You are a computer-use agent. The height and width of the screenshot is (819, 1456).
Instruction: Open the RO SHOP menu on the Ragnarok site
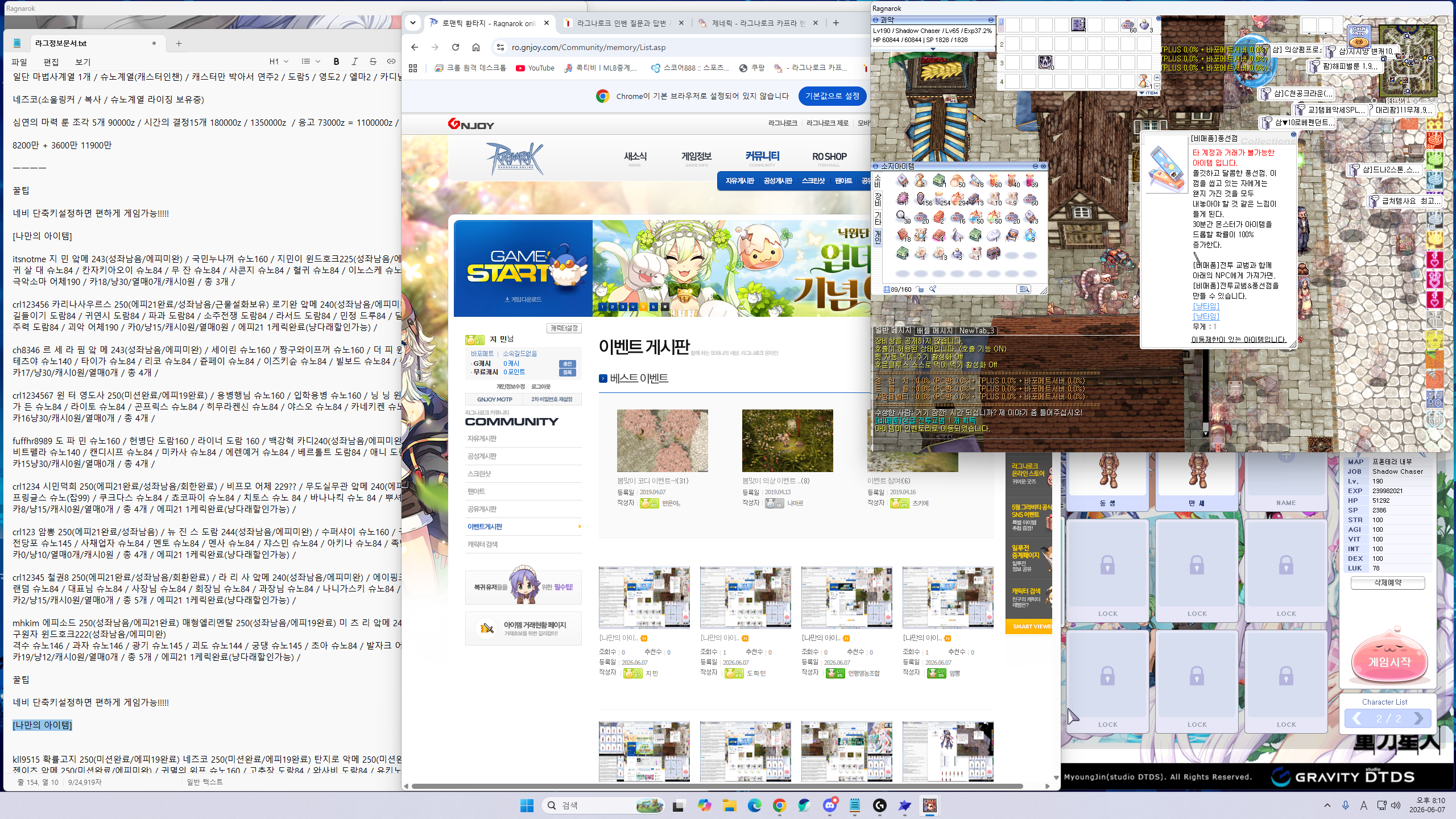829,157
